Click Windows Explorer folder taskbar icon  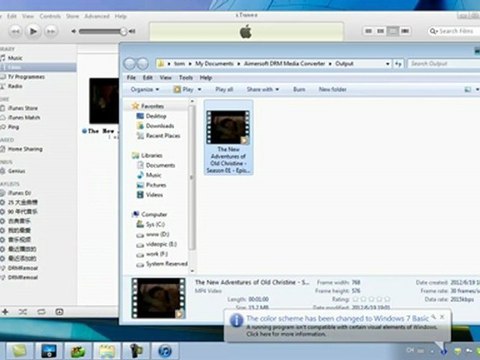point(107,351)
